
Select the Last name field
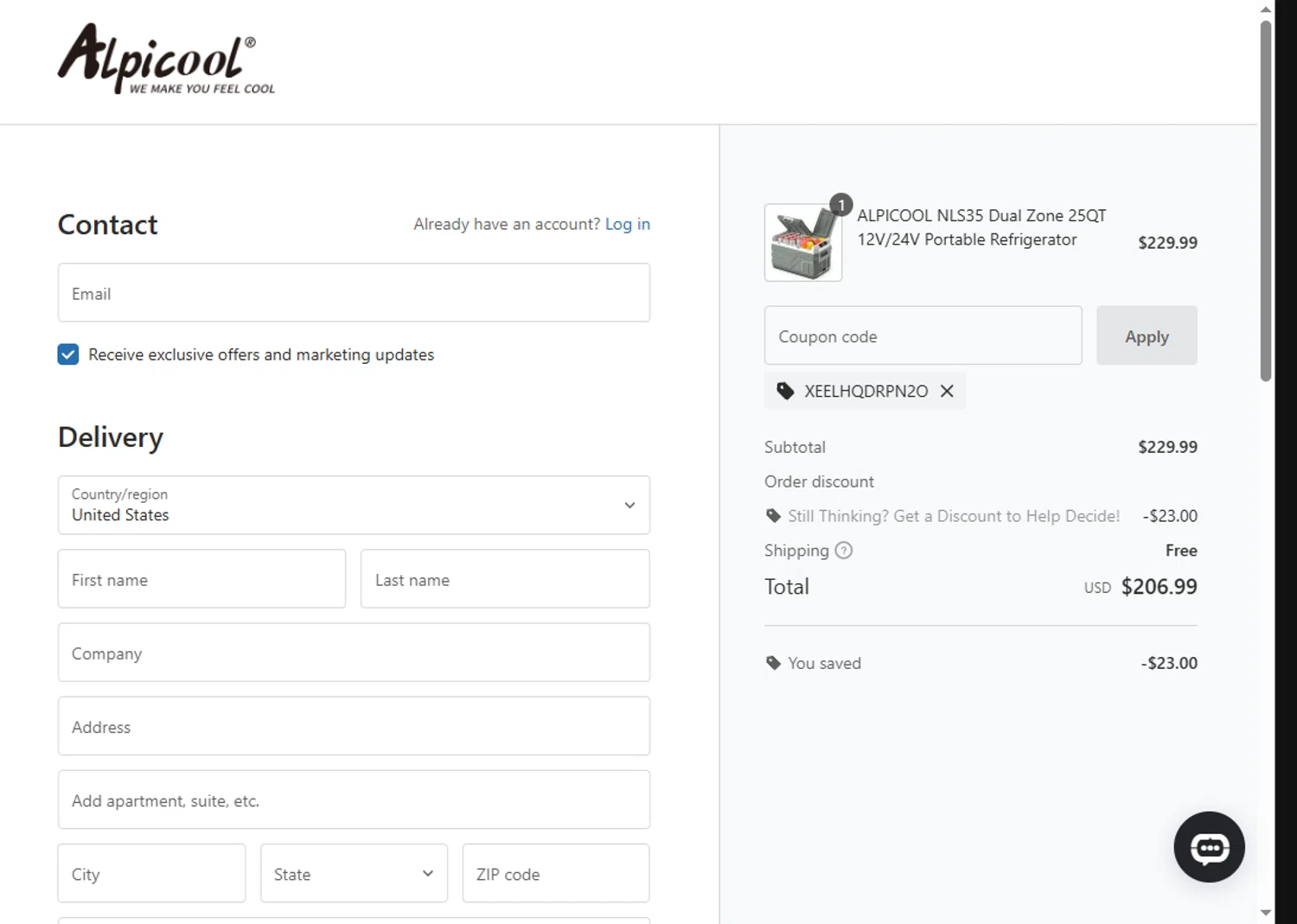[x=505, y=579]
